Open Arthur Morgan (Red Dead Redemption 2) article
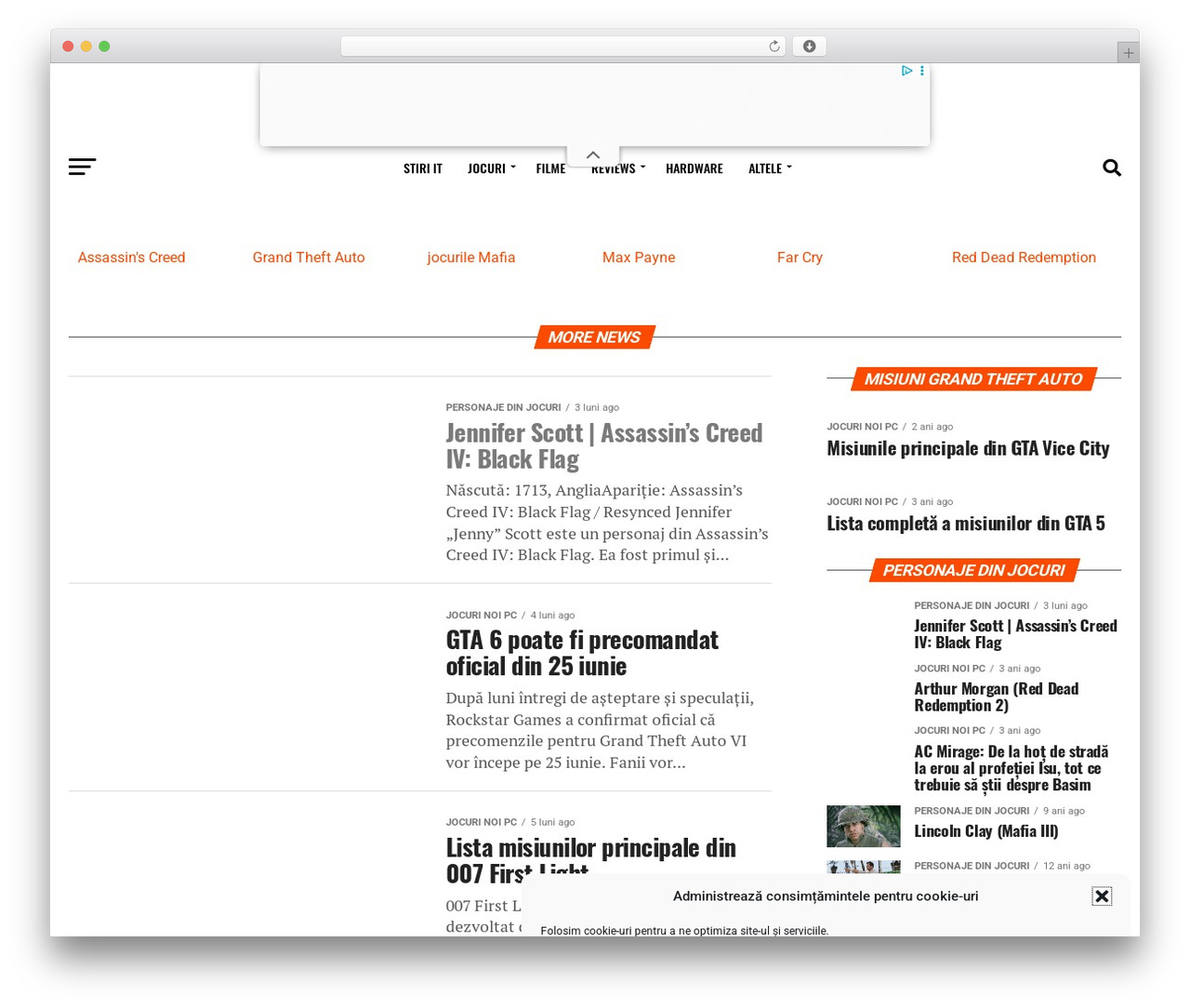The height and width of the screenshot is (1008, 1190). 997,697
